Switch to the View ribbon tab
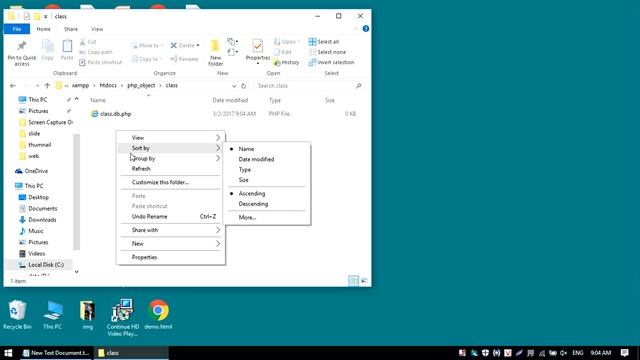 click(97, 29)
